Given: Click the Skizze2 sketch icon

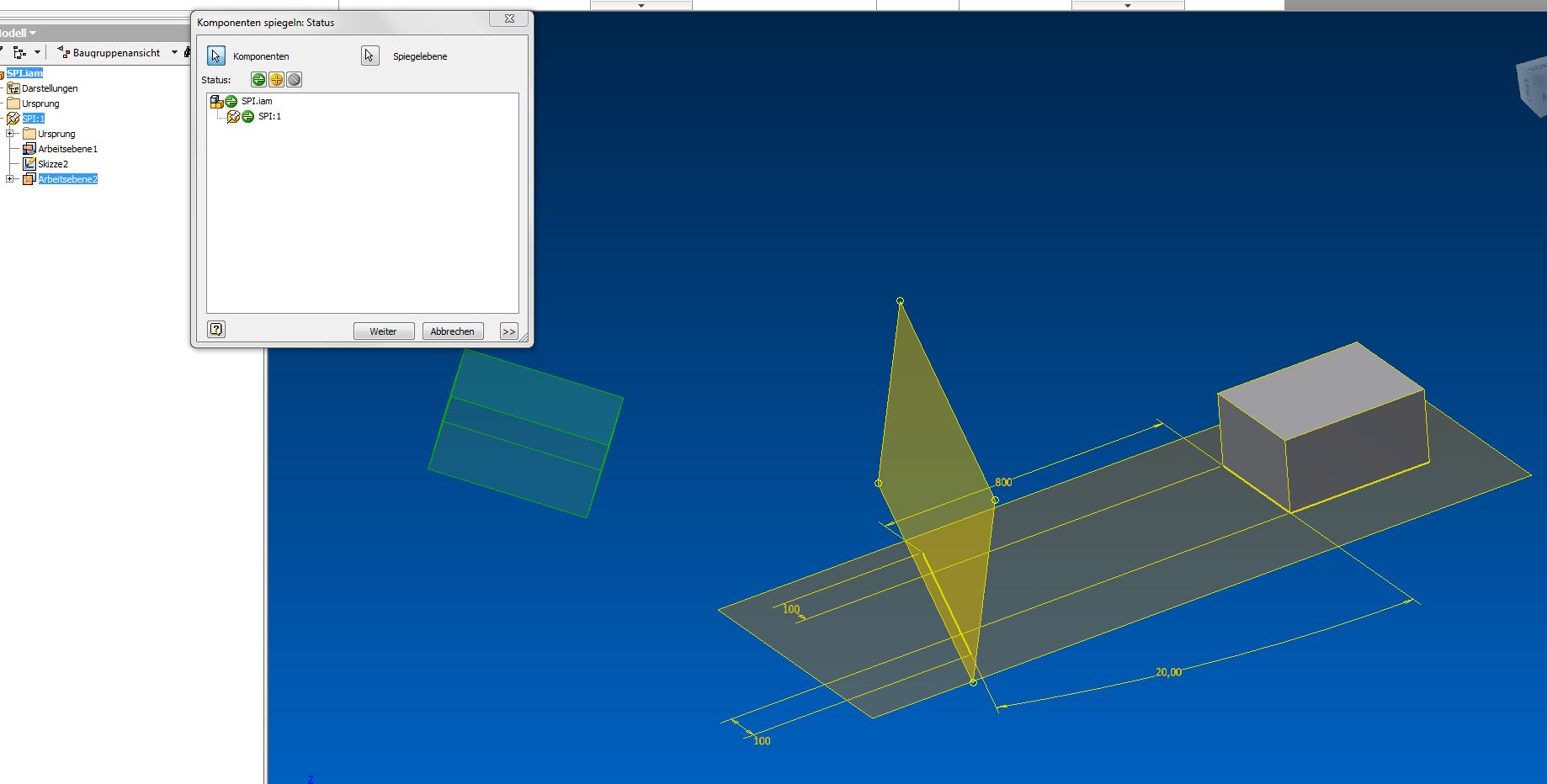Looking at the screenshot, I should [x=29, y=164].
